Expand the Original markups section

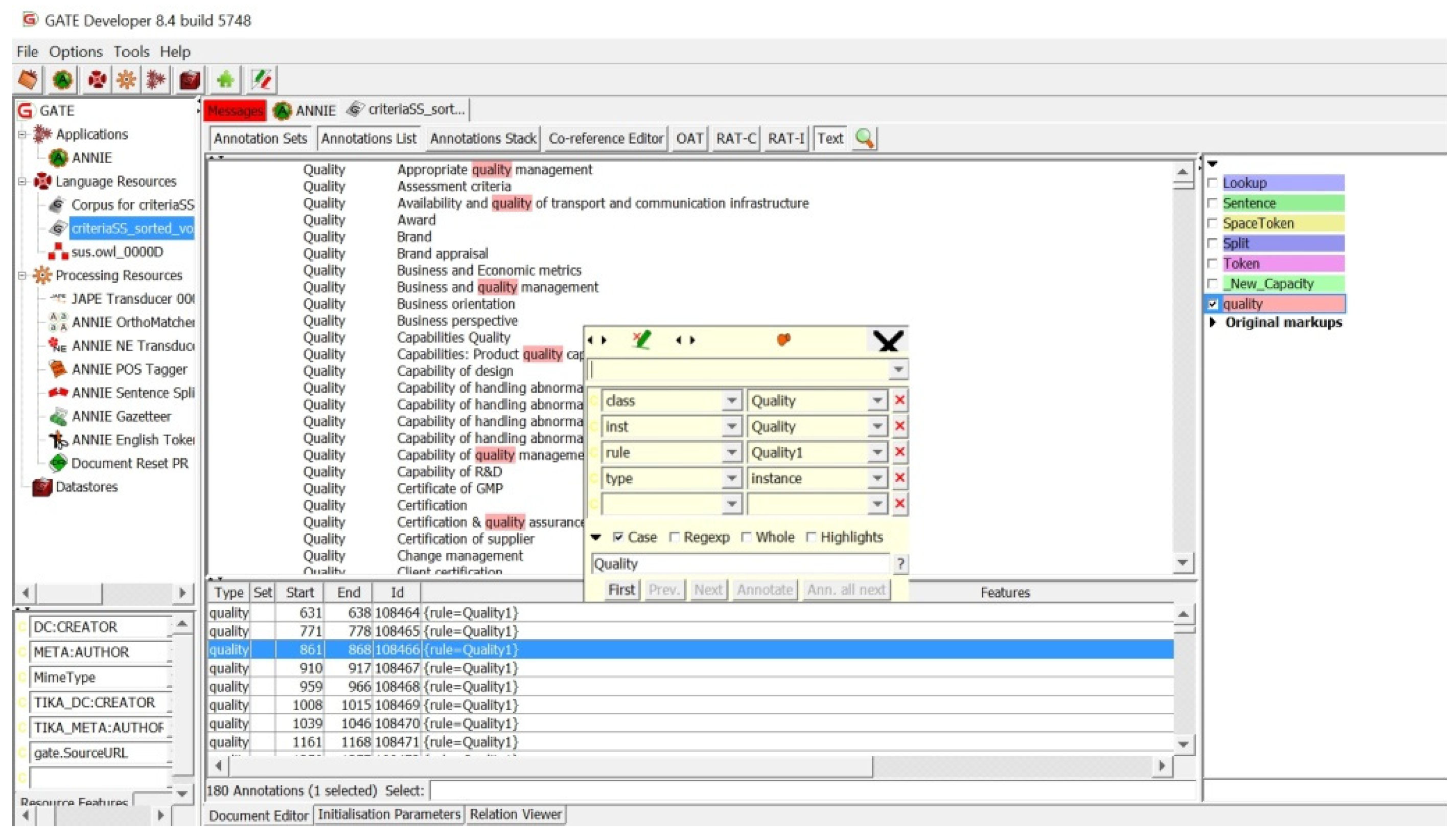(1212, 323)
